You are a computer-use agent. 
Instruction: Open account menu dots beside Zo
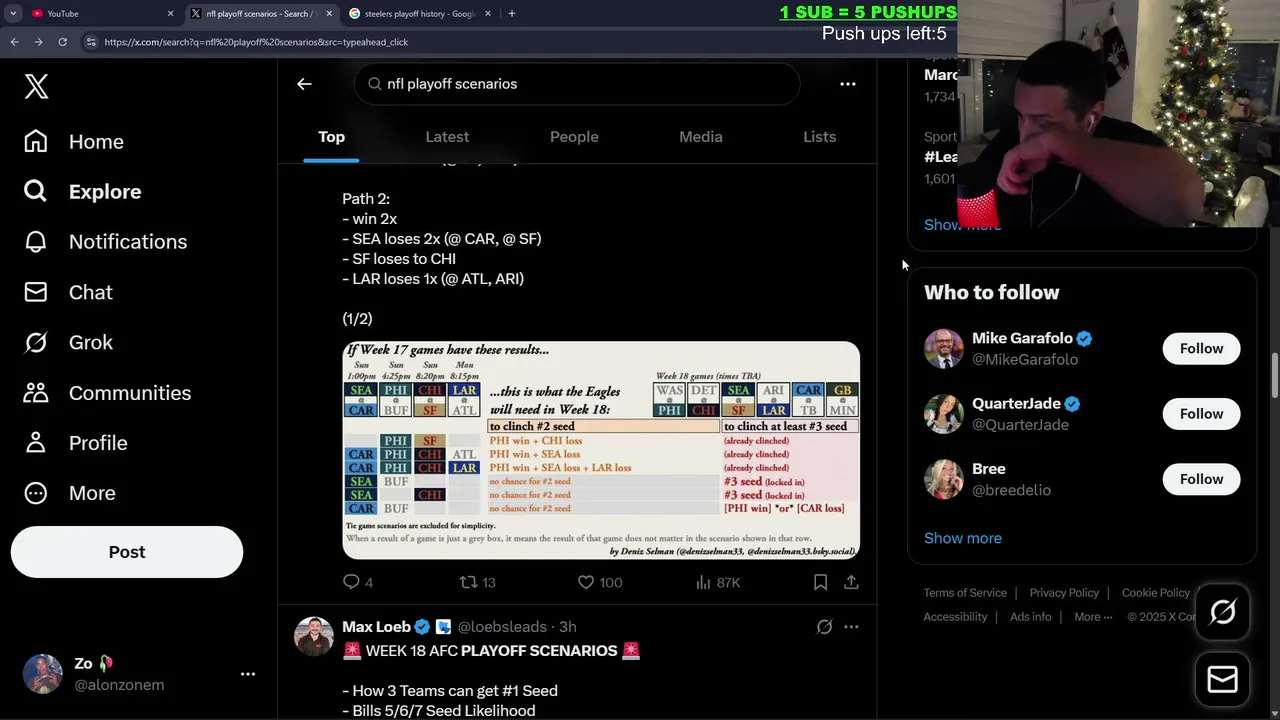pyautogui.click(x=248, y=674)
